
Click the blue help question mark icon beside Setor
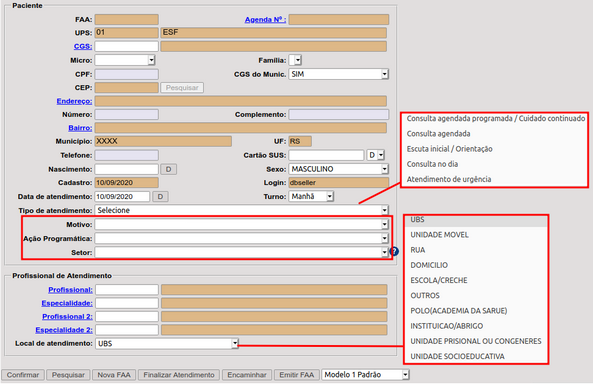point(394,251)
